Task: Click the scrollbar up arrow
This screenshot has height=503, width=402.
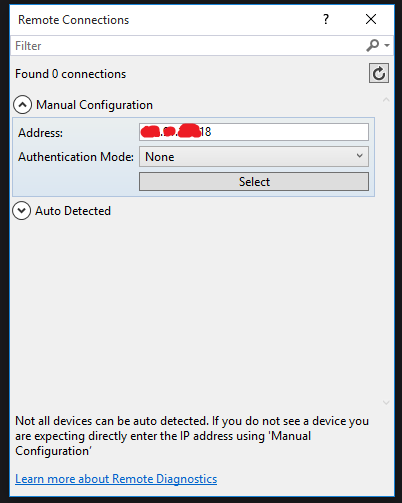Action: (386, 100)
